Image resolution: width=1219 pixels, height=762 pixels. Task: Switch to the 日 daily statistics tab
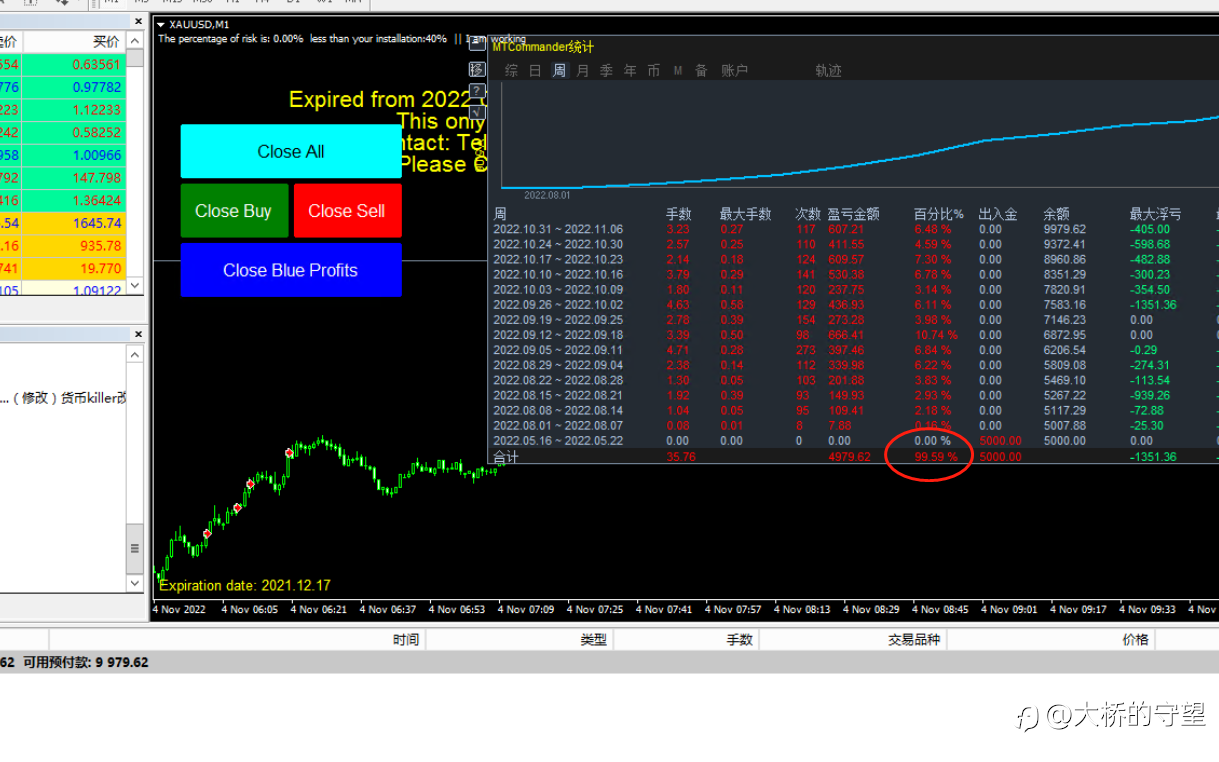click(535, 71)
